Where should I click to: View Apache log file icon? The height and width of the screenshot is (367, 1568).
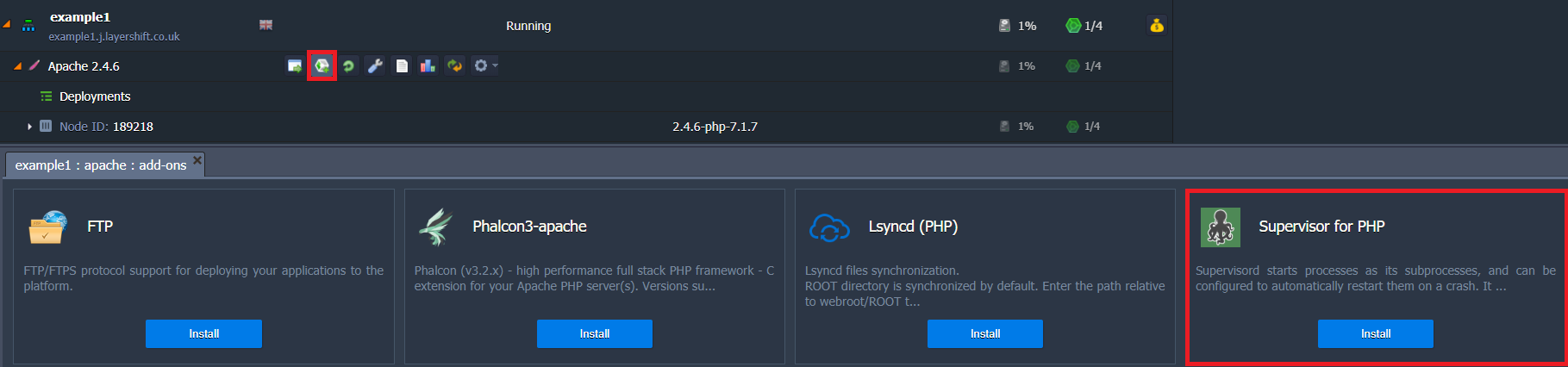click(x=402, y=65)
